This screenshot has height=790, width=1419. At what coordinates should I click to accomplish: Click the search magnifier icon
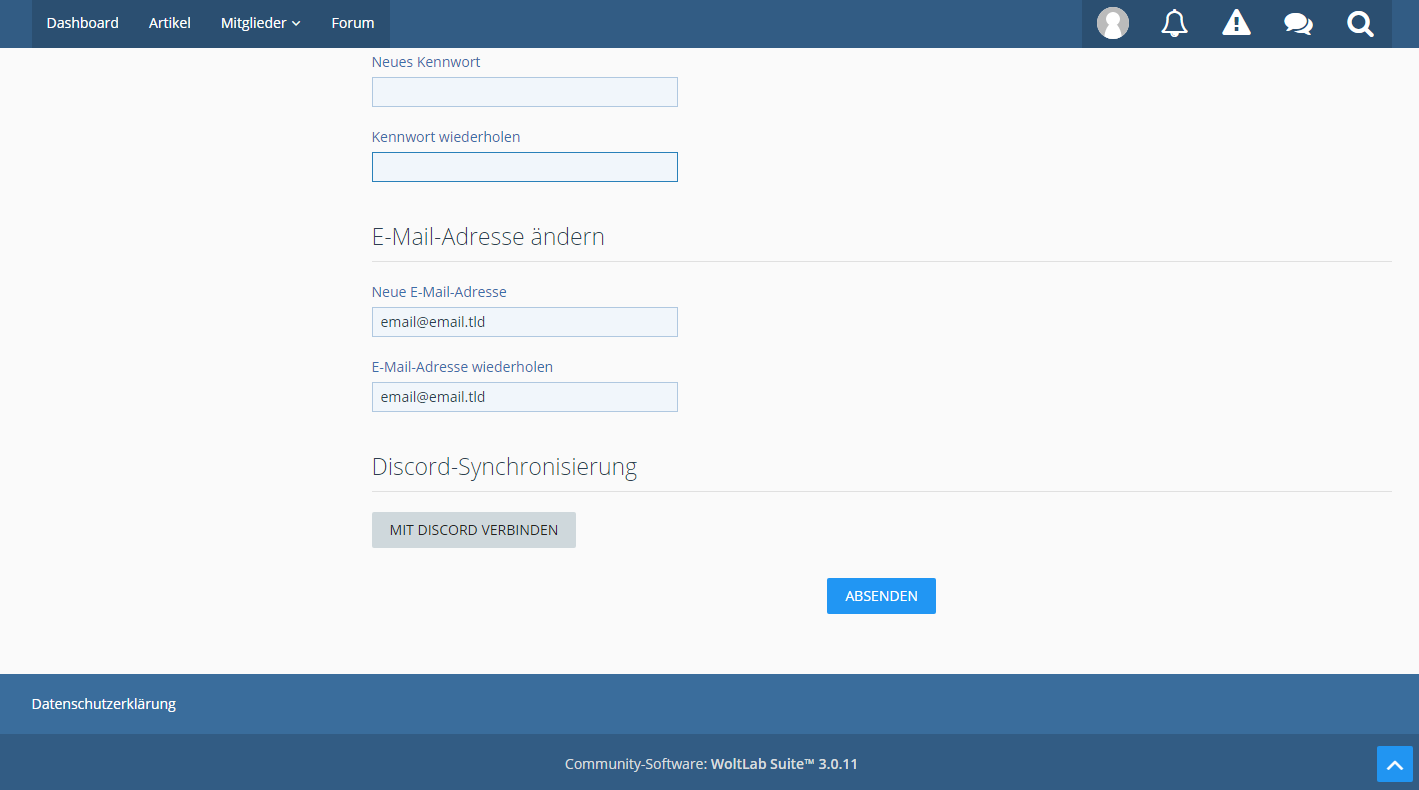(1360, 23)
